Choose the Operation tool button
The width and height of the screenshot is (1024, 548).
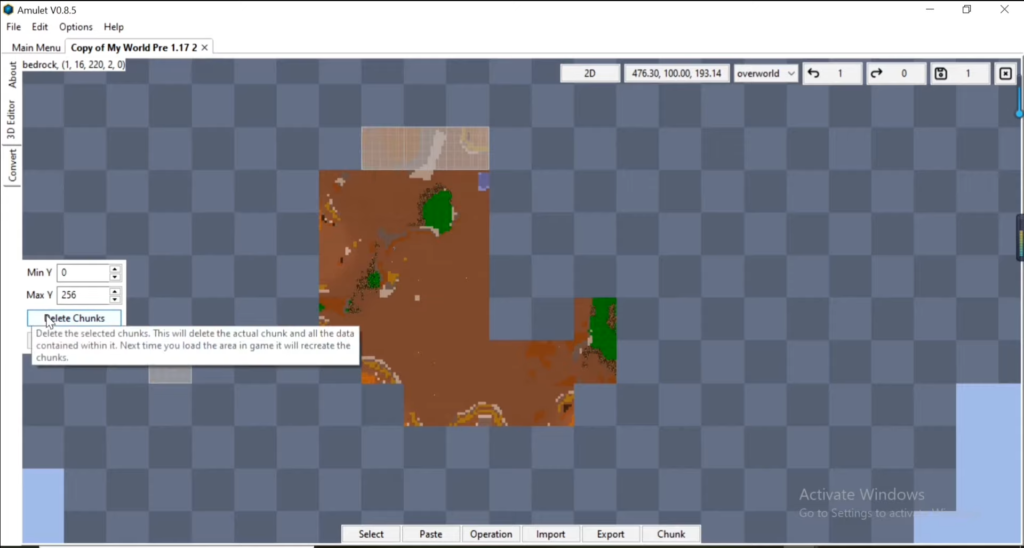pos(491,534)
